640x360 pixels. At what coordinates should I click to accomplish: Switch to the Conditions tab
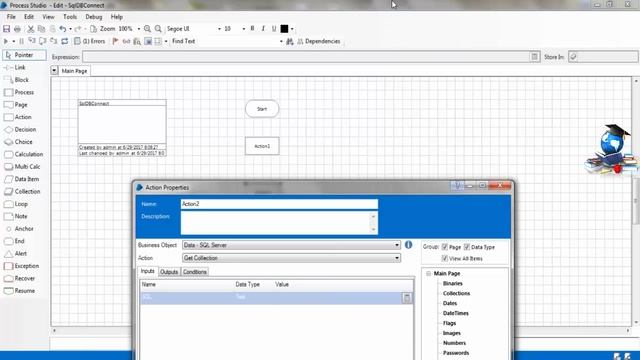(x=195, y=272)
